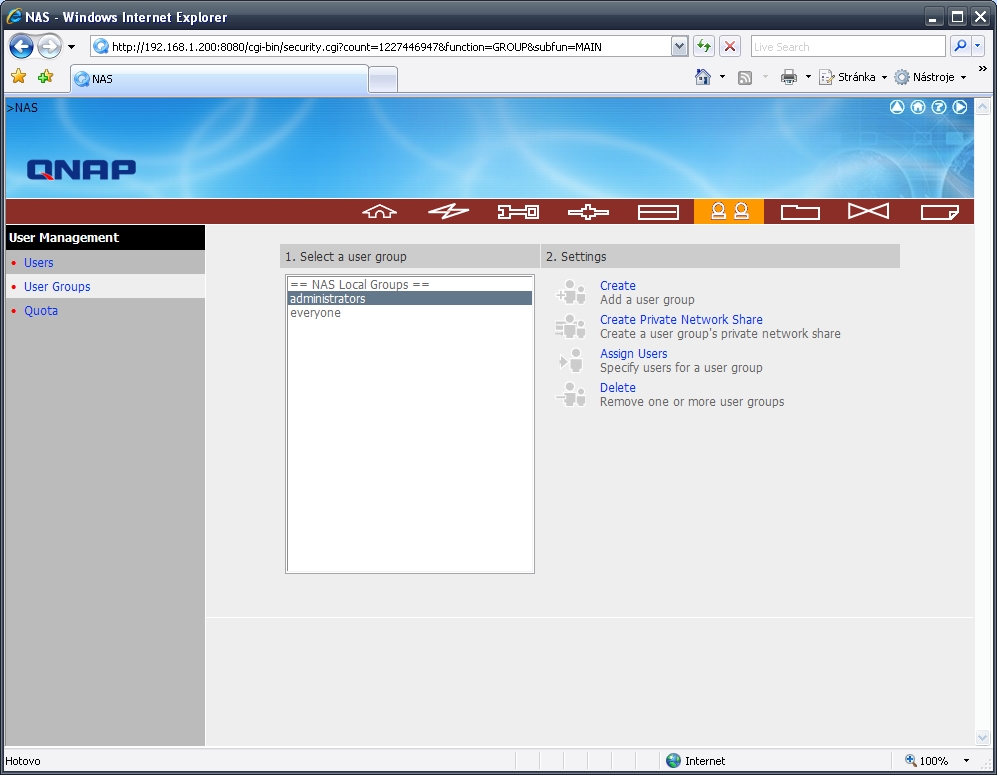
Task: Click the help question-mark circle icon
Action: click(939, 107)
